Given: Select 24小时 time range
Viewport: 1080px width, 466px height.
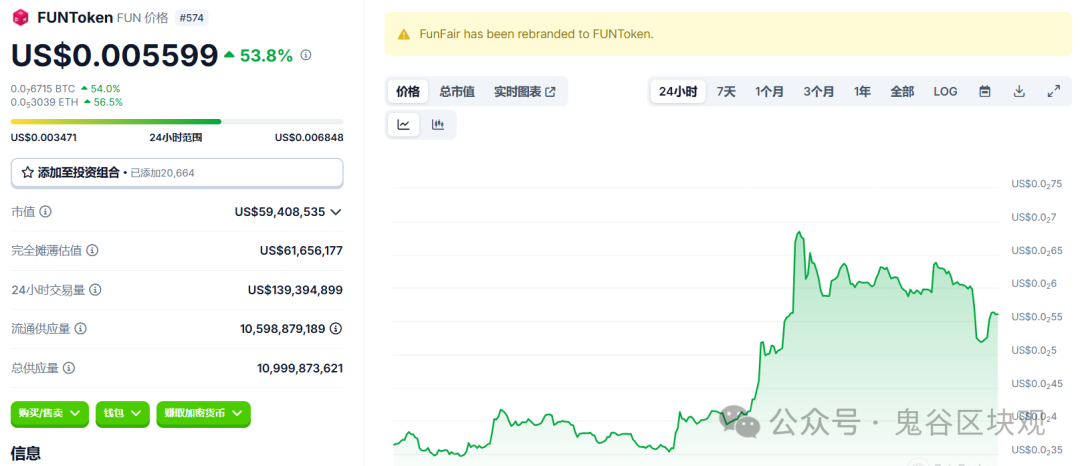Looking at the screenshot, I should 678,91.
